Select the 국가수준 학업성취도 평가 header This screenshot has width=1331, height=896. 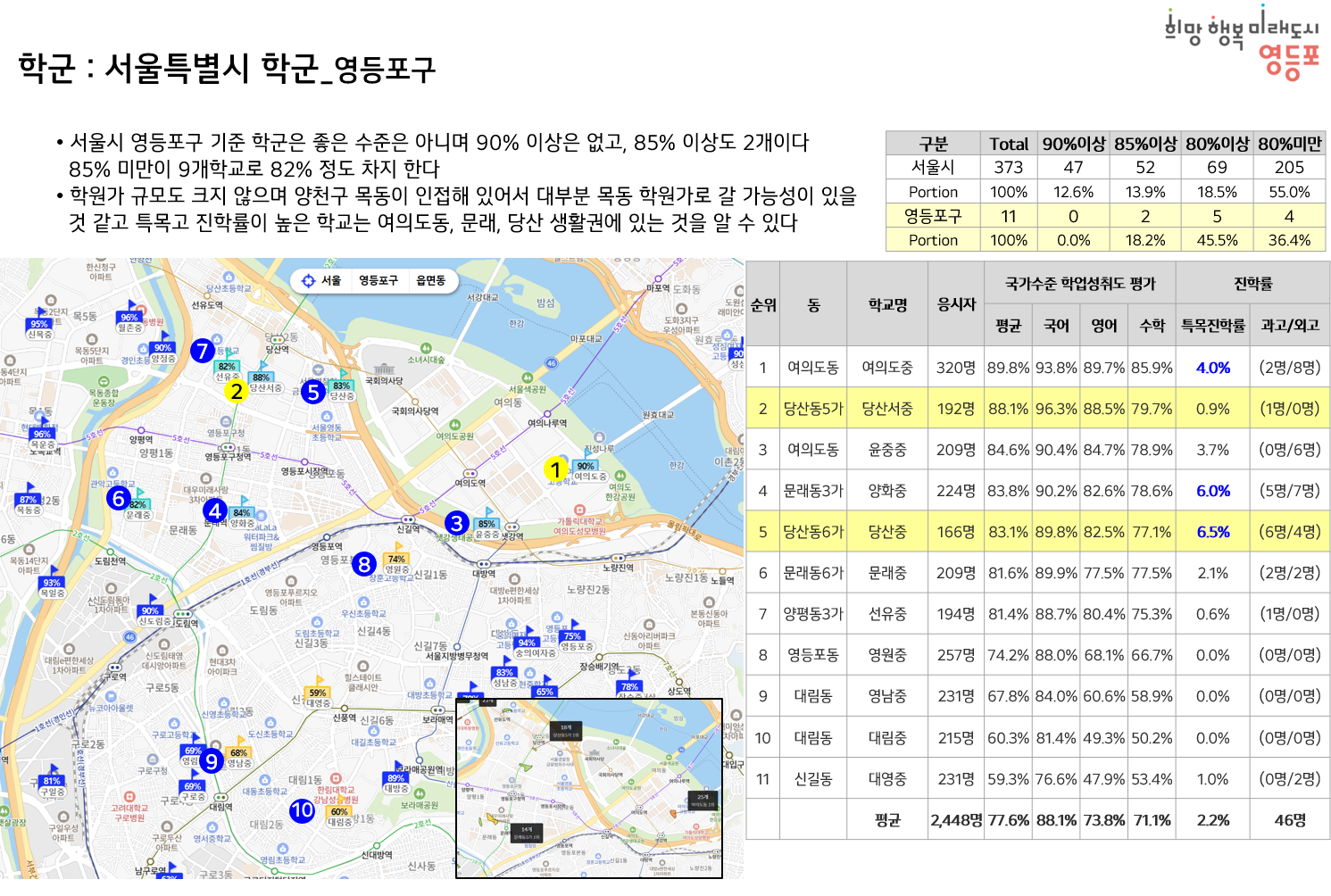[x=1082, y=283]
